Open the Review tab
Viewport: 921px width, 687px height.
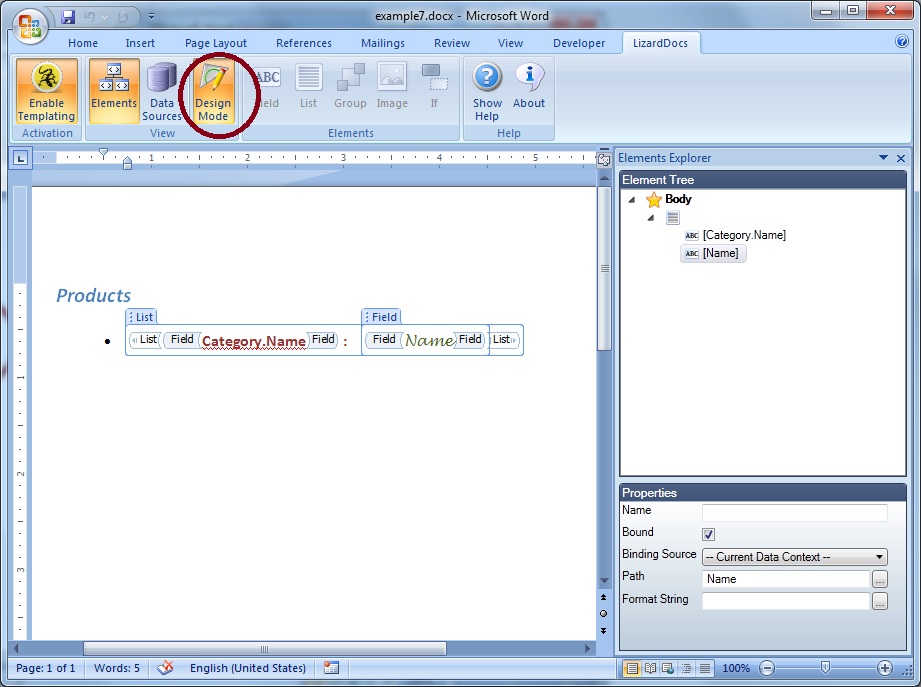[x=452, y=43]
